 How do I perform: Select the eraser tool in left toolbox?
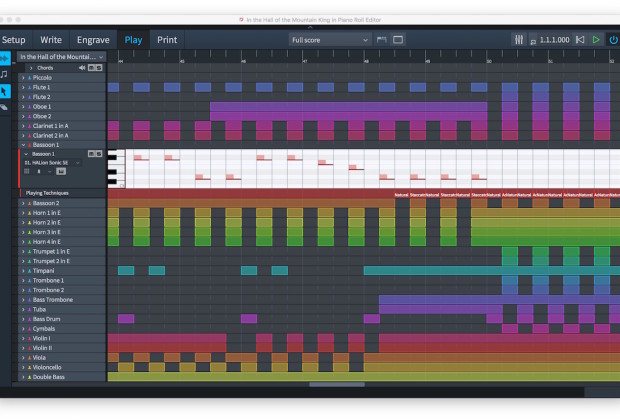tap(4, 107)
